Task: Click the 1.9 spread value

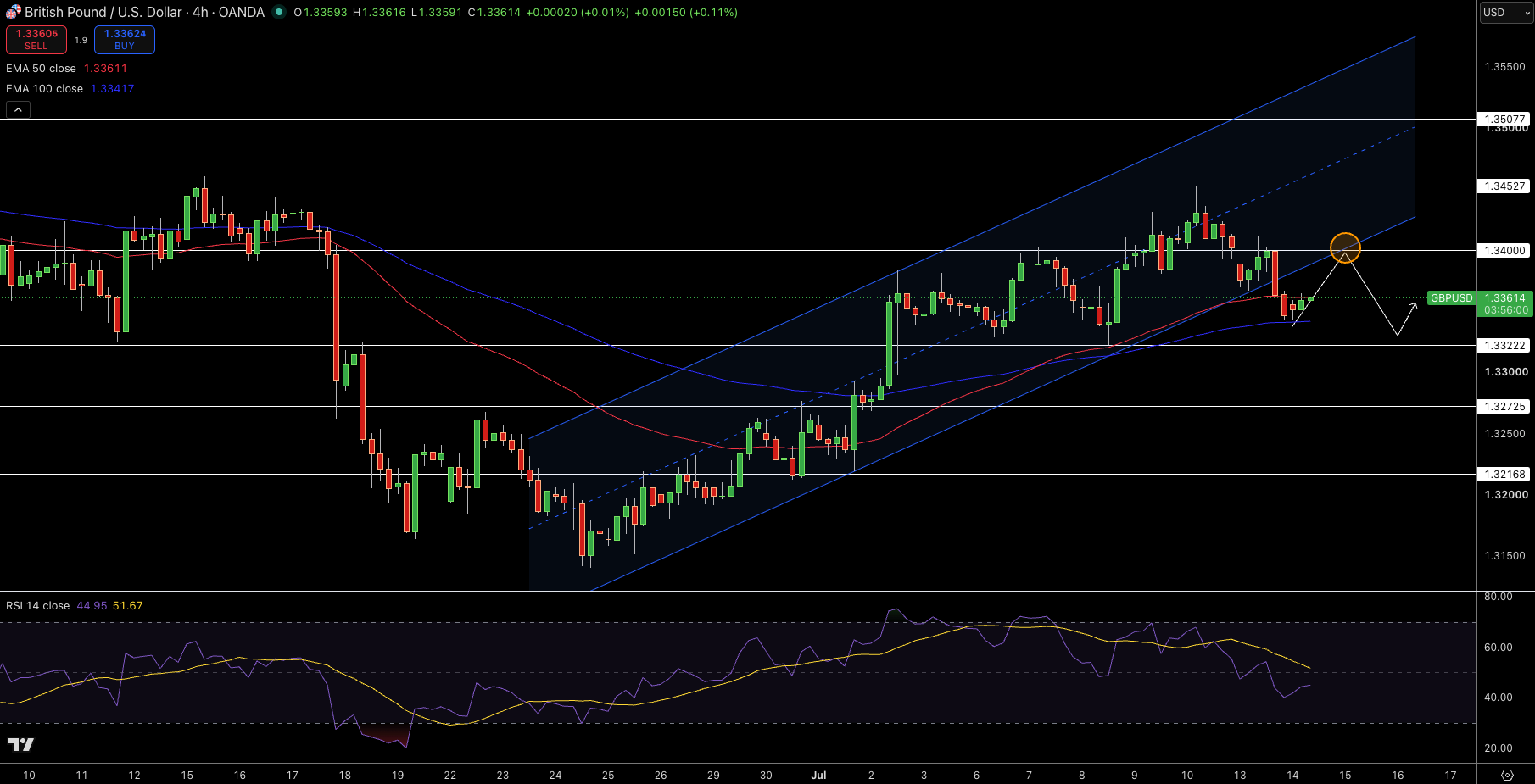Action: coord(81,40)
